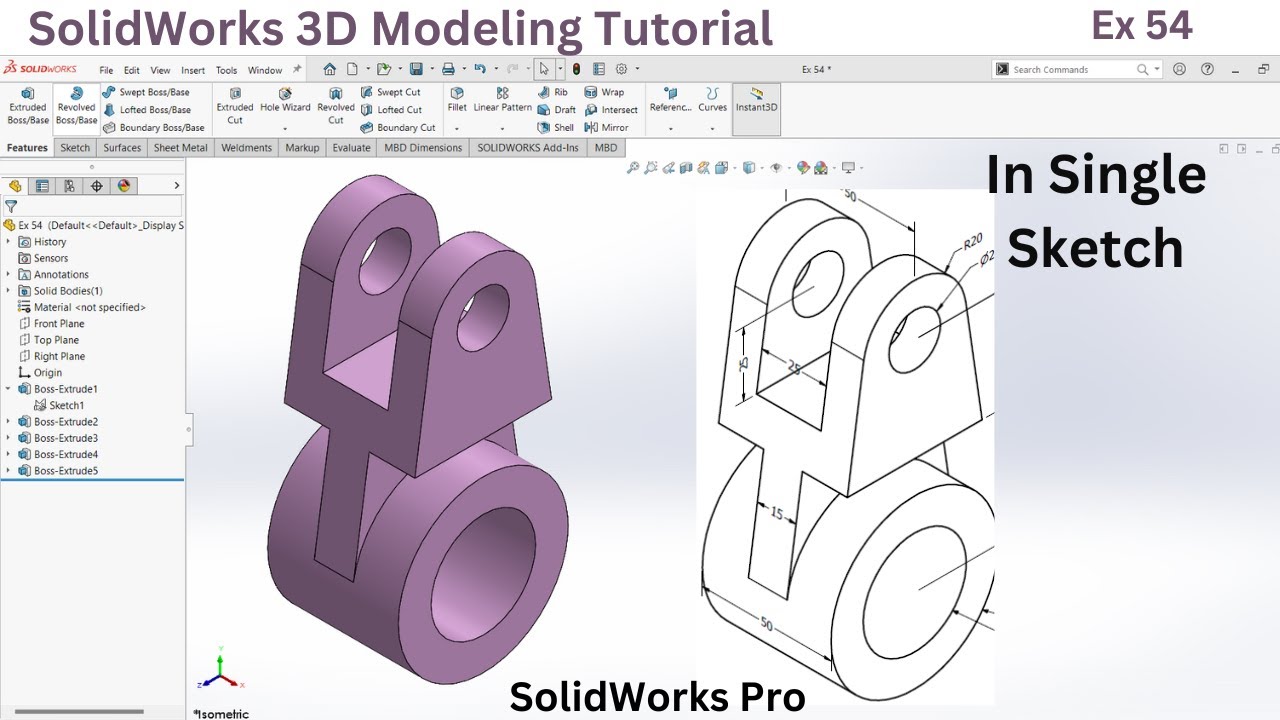Expand Solid Bodies(1) node

9,291
